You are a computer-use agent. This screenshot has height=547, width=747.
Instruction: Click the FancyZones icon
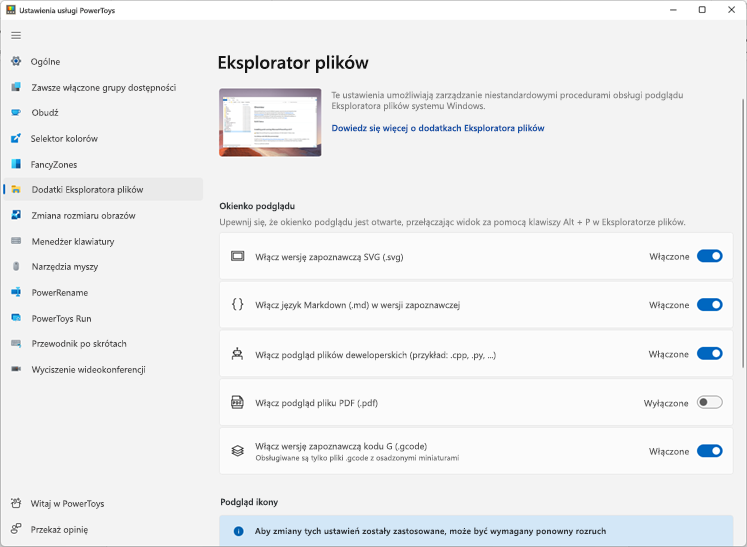[x=16, y=164]
